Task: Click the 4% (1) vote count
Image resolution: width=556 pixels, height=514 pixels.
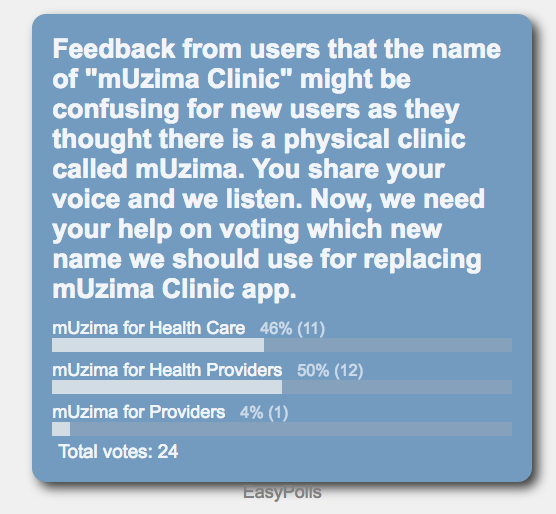Action: pos(264,412)
